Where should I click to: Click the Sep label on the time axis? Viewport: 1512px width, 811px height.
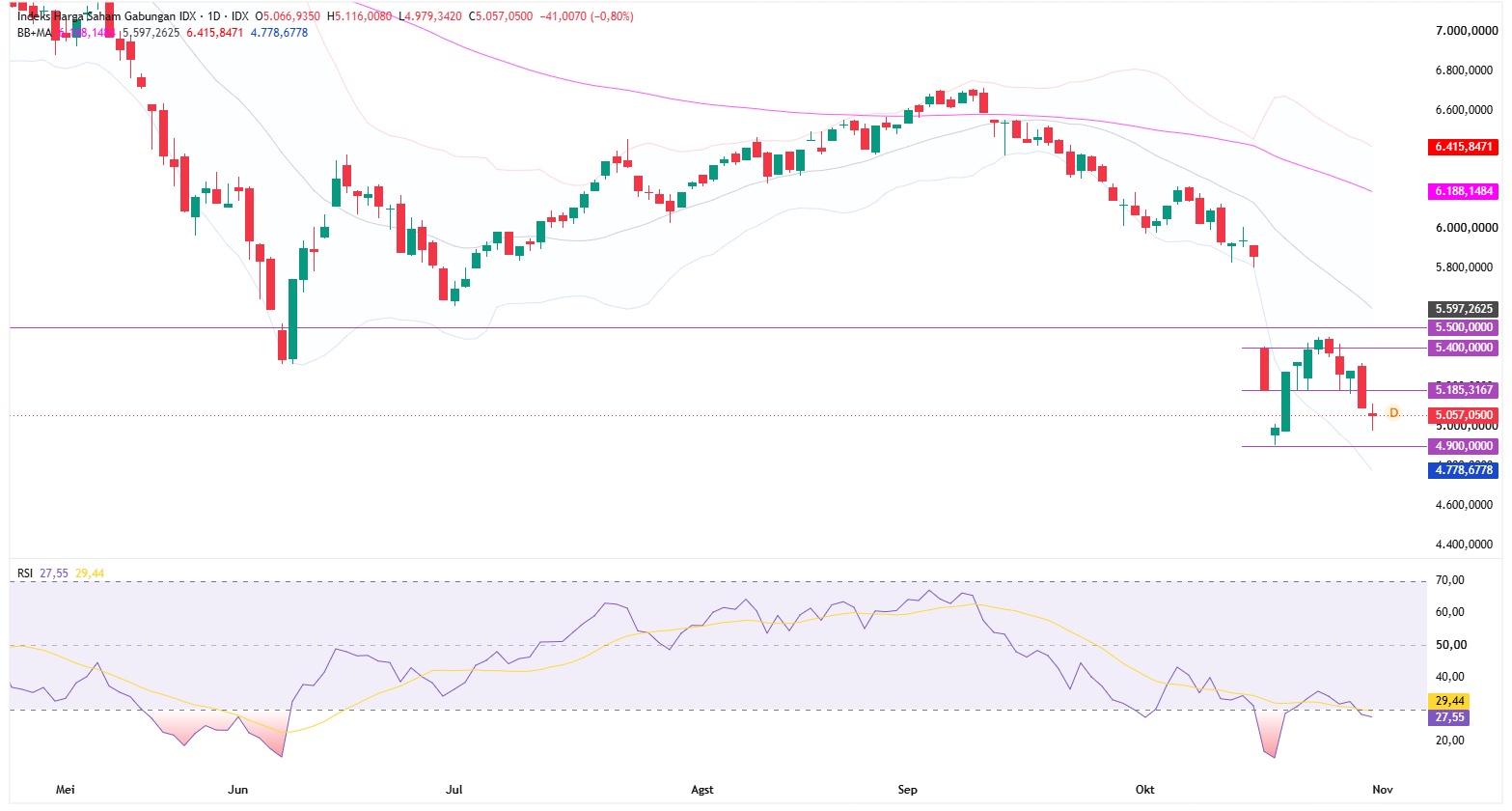[908, 790]
